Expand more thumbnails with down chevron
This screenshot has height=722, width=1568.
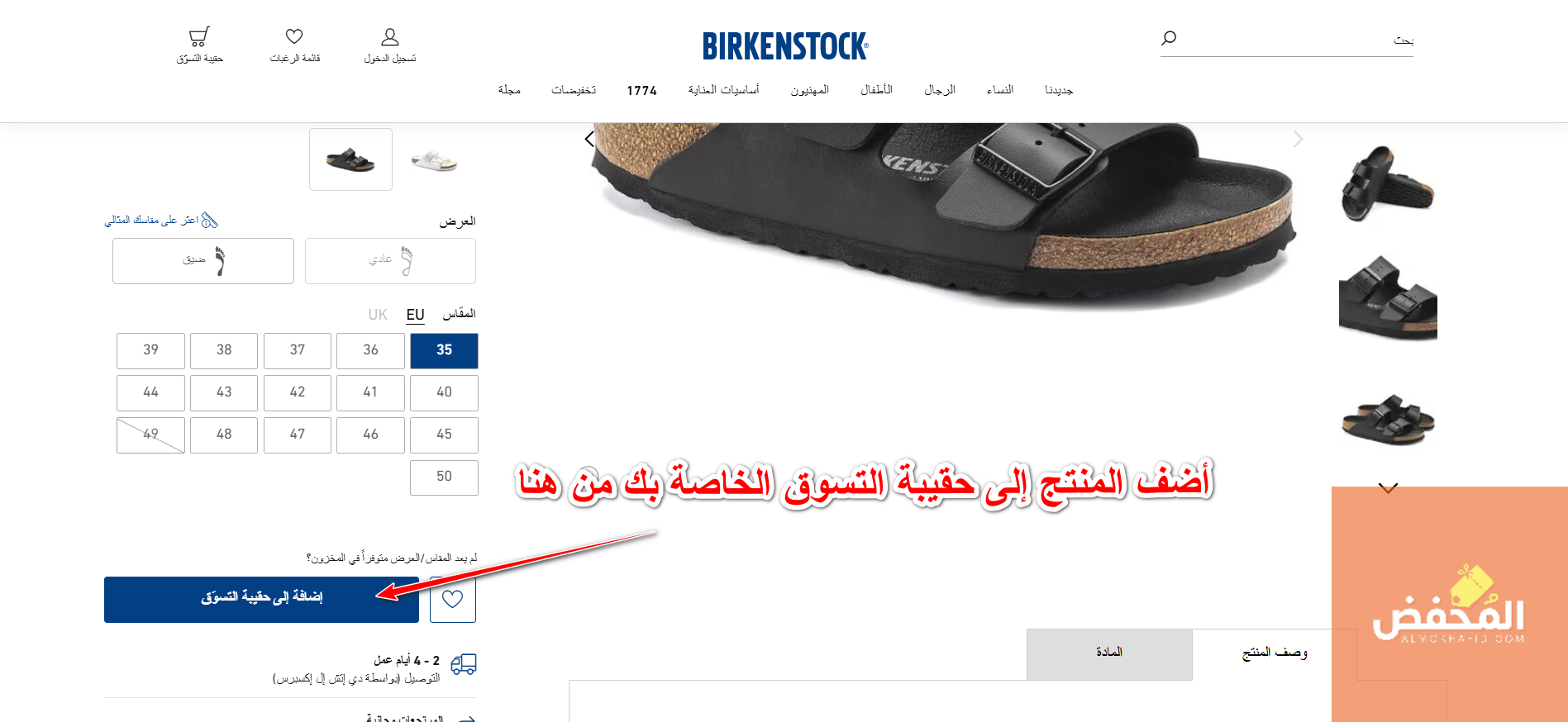1388,488
